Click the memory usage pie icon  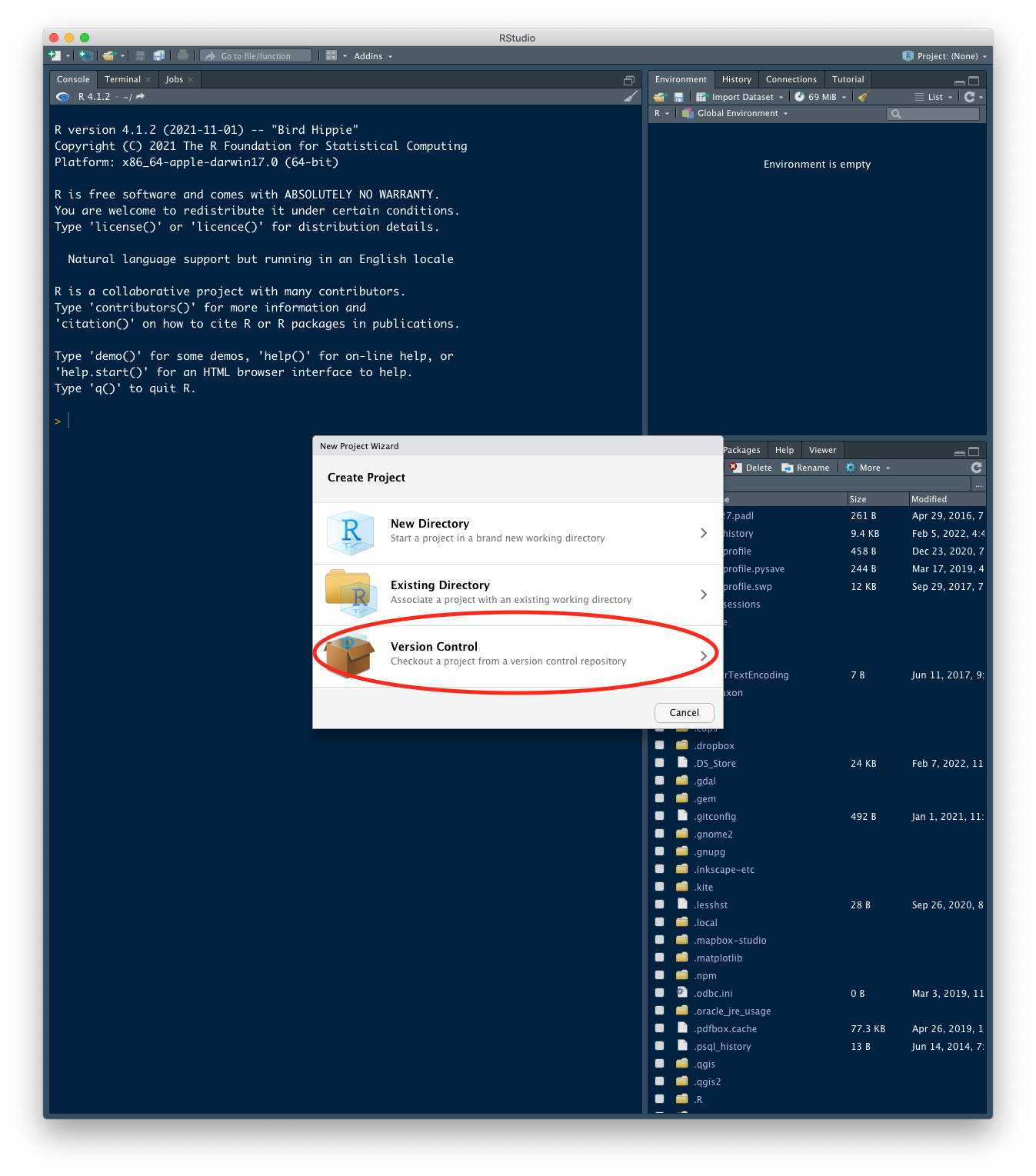[800, 97]
